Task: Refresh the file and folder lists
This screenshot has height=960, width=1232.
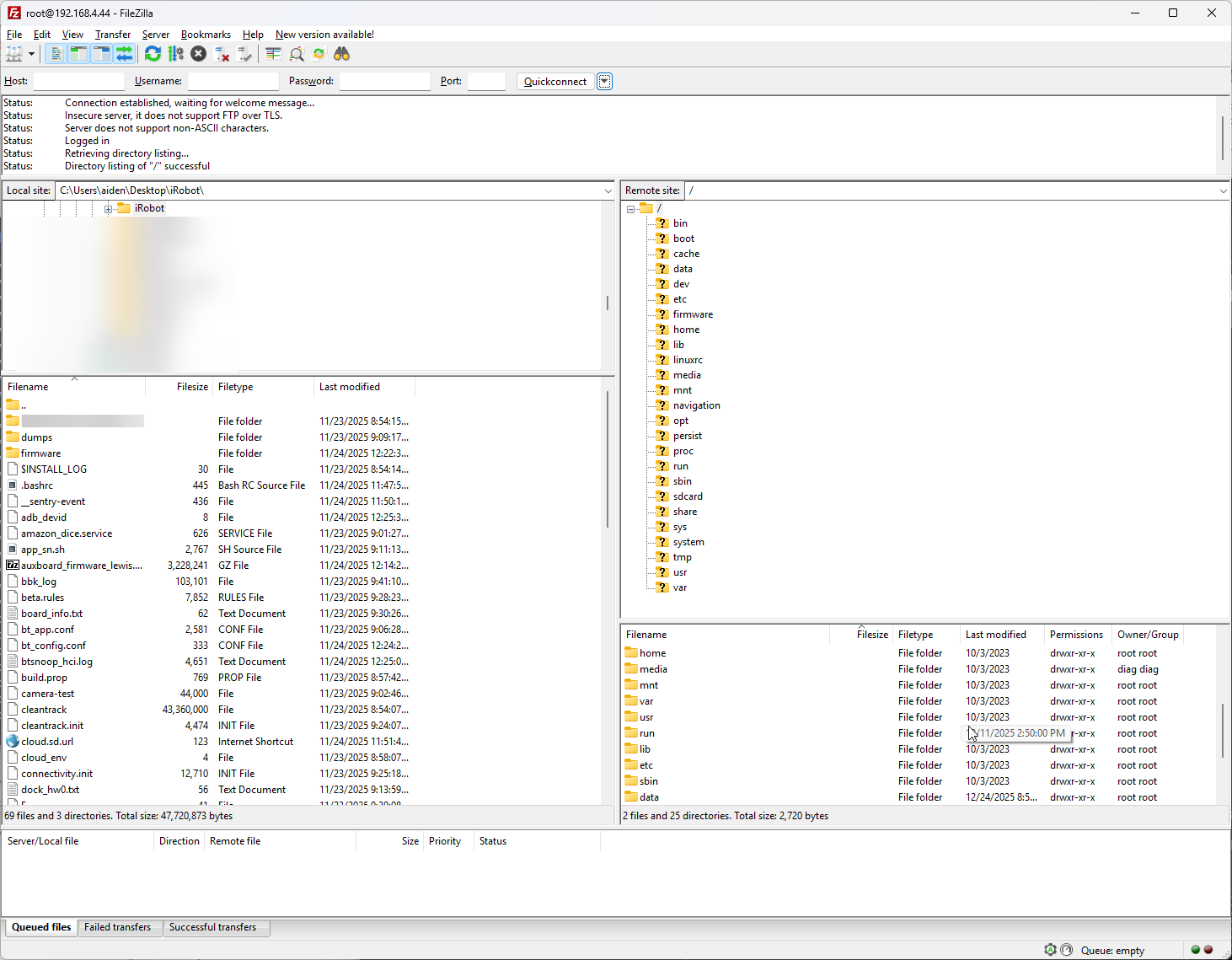Action: pyautogui.click(x=153, y=54)
